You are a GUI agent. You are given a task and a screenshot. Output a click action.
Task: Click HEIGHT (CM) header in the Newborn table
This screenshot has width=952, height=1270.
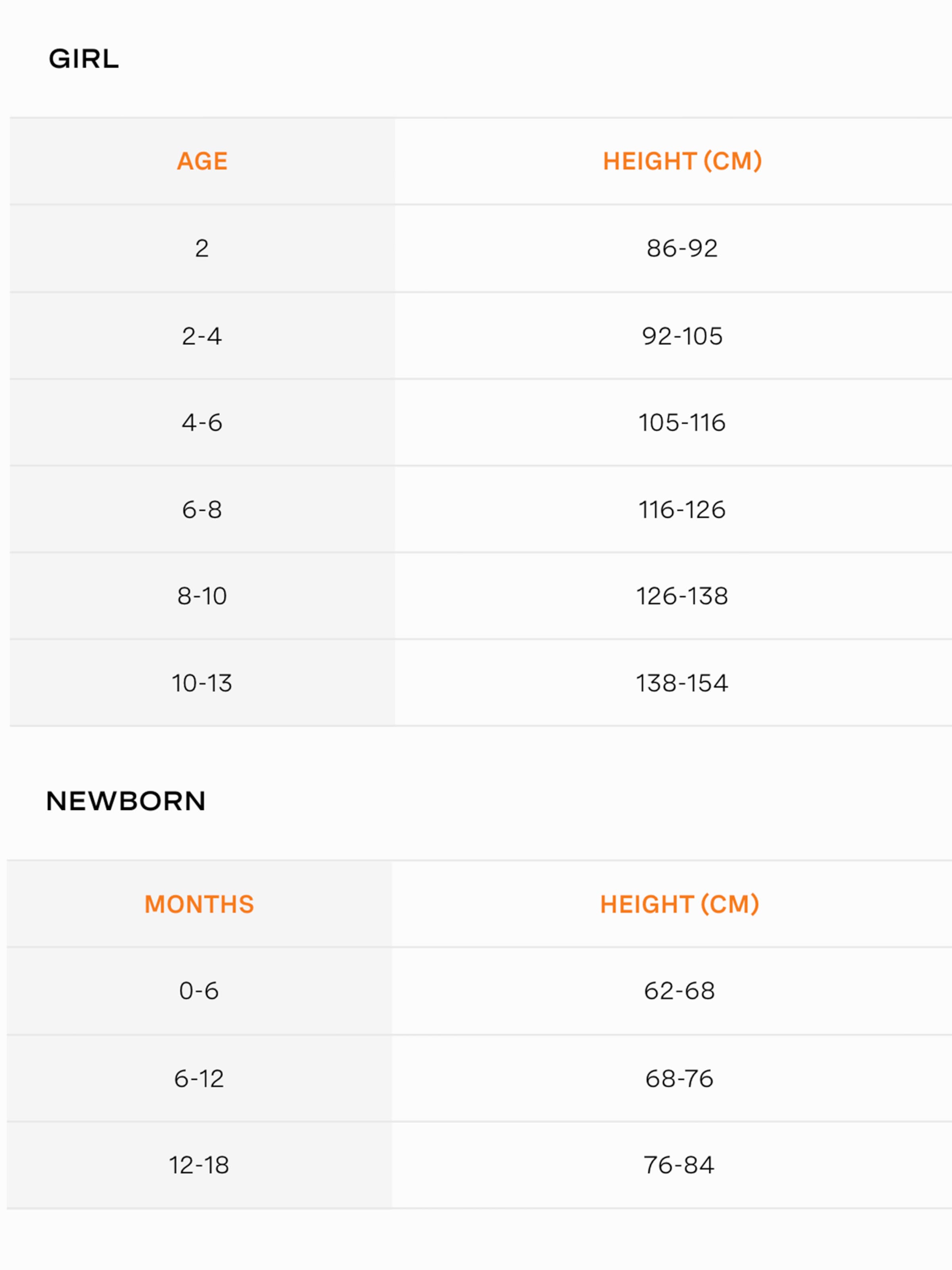(679, 904)
